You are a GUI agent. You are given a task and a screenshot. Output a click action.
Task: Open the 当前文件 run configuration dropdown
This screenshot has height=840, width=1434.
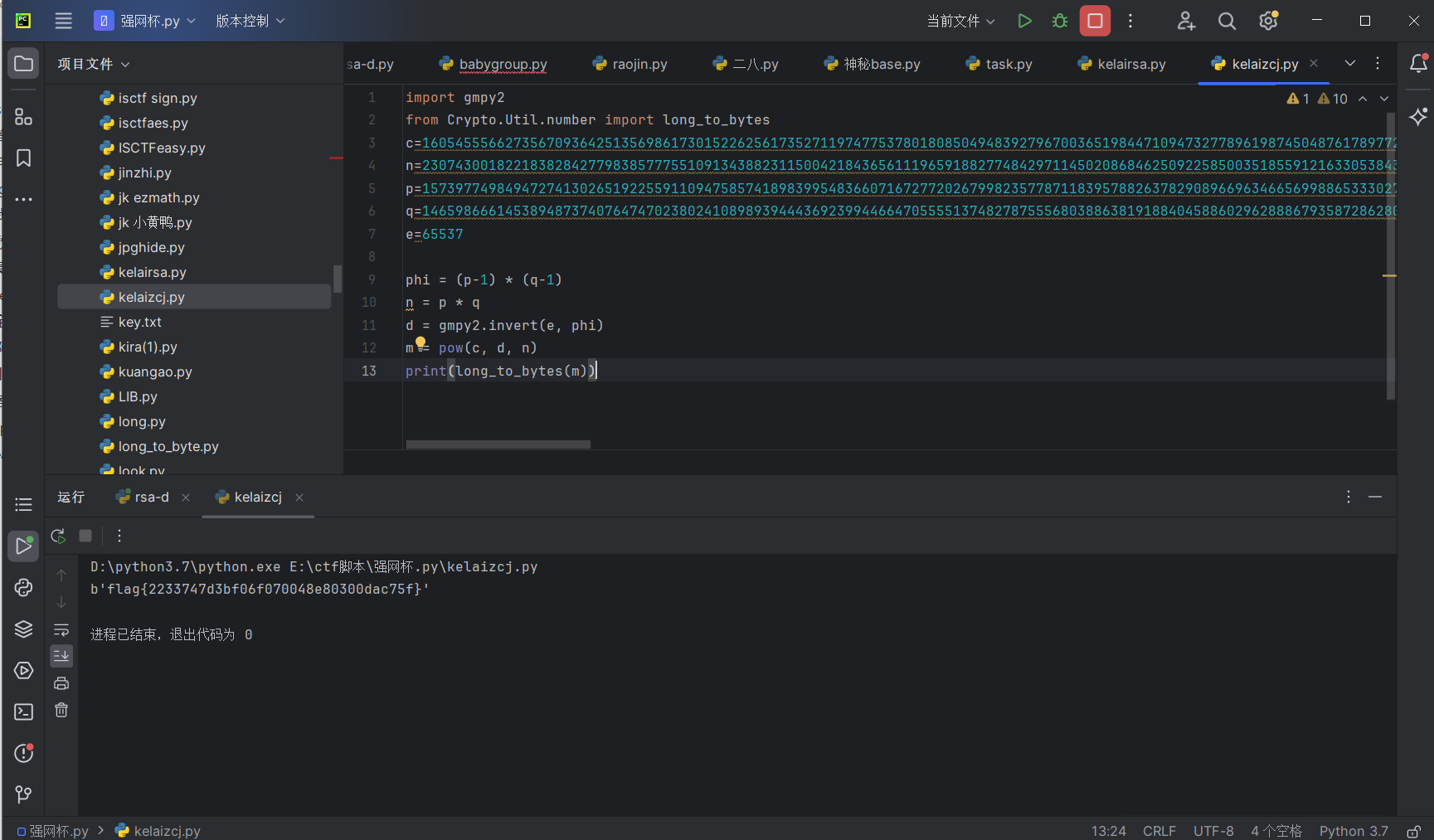[x=960, y=21]
